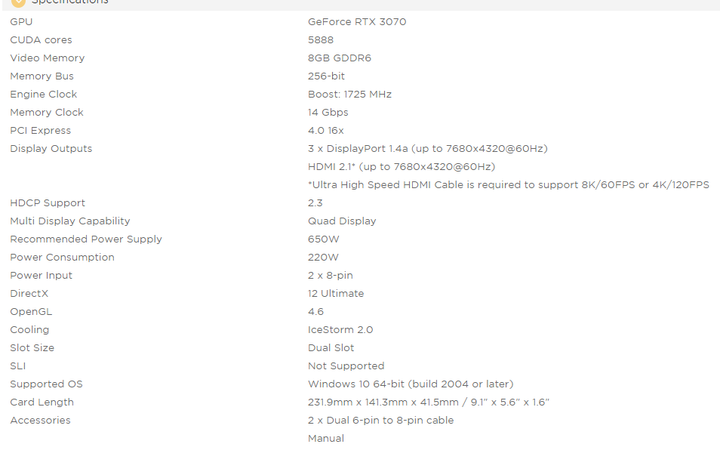Click the Power Consumption 220W value
Viewport: 720px width, 451px height.
(323, 257)
